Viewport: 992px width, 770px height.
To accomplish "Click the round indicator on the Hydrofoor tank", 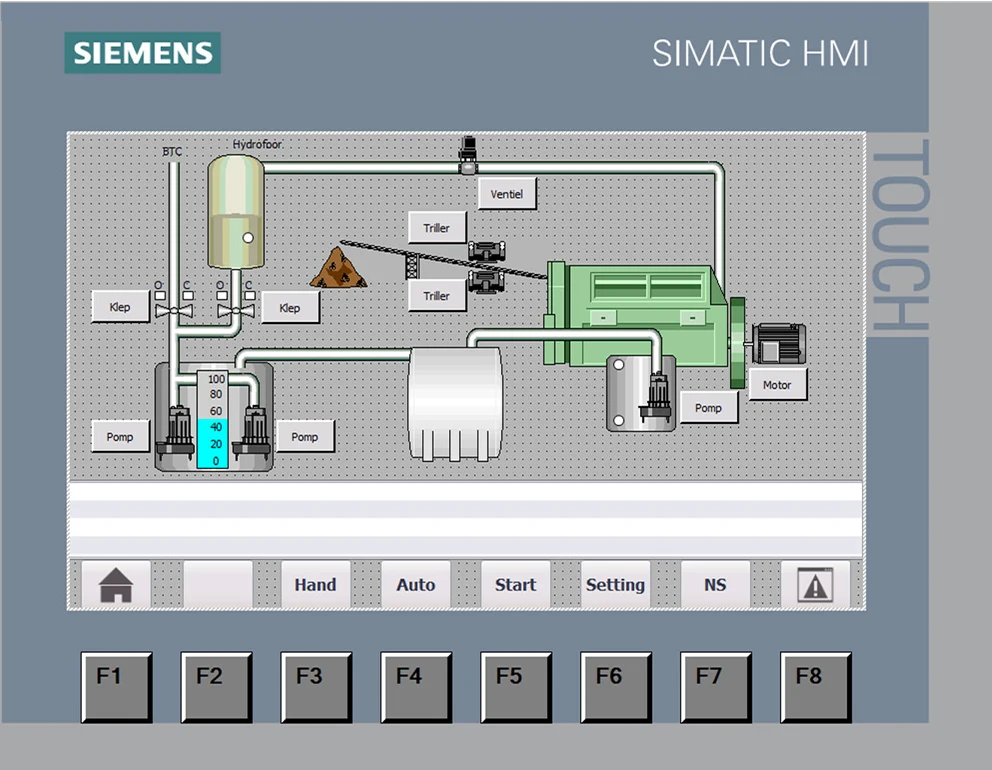I will pyautogui.click(x=248, y=238).
